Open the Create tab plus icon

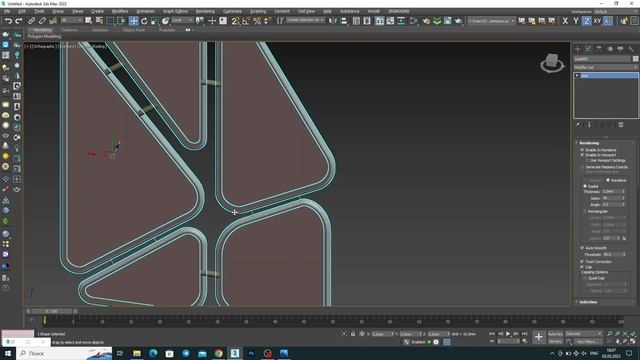[578, 49]
